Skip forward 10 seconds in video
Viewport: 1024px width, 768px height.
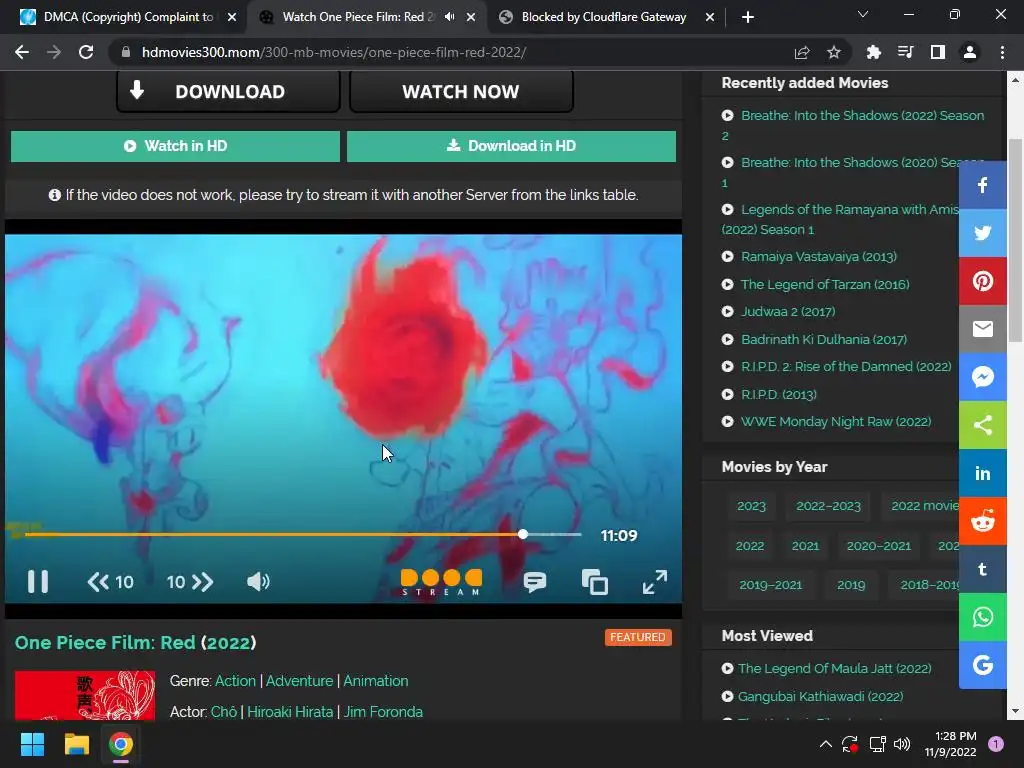coord(190,582)
